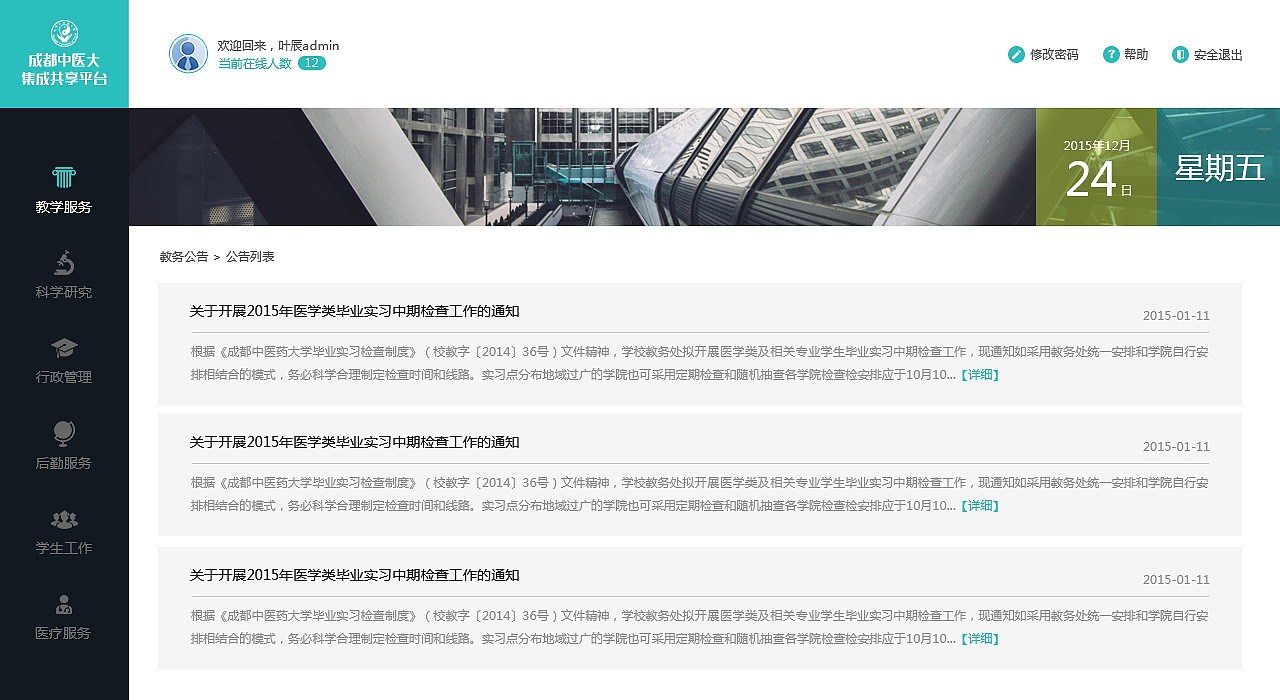1280x700 pixels.
Task: Open the second announcement's 【详细】 link
Action: (x=981, y=506)
